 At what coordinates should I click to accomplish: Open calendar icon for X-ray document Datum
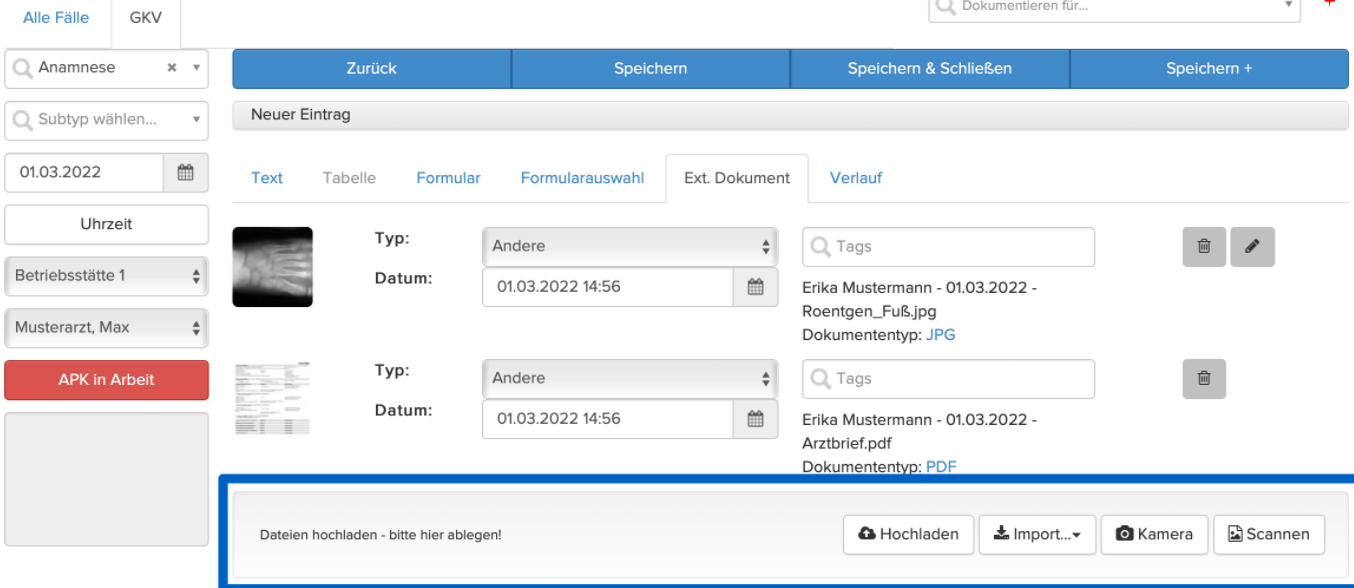pyautogui.click(x=756, y=287)
